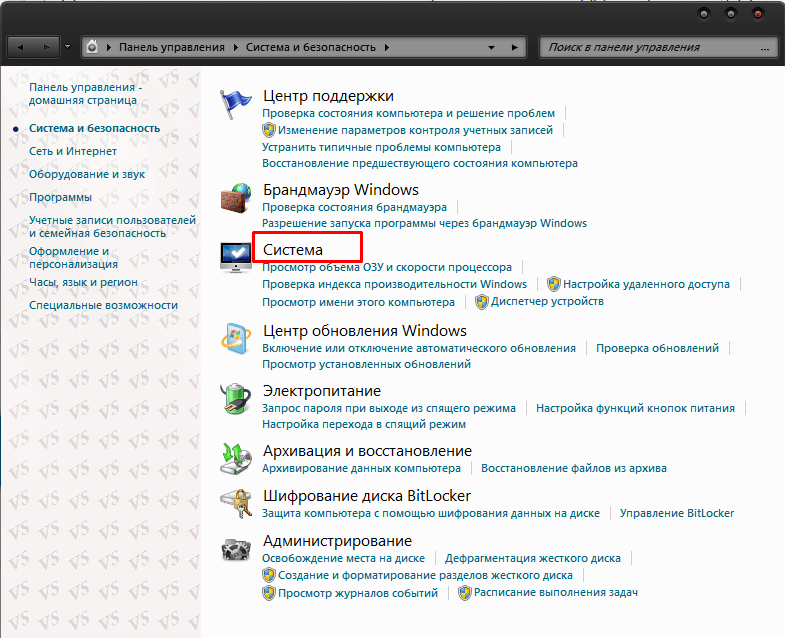
Task: Open Диспетчер устройств
Action: tap(547, 301)
